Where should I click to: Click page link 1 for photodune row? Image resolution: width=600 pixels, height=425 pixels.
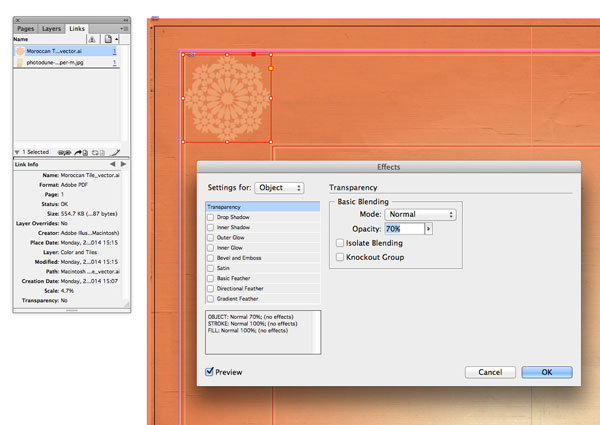[114, 62]
